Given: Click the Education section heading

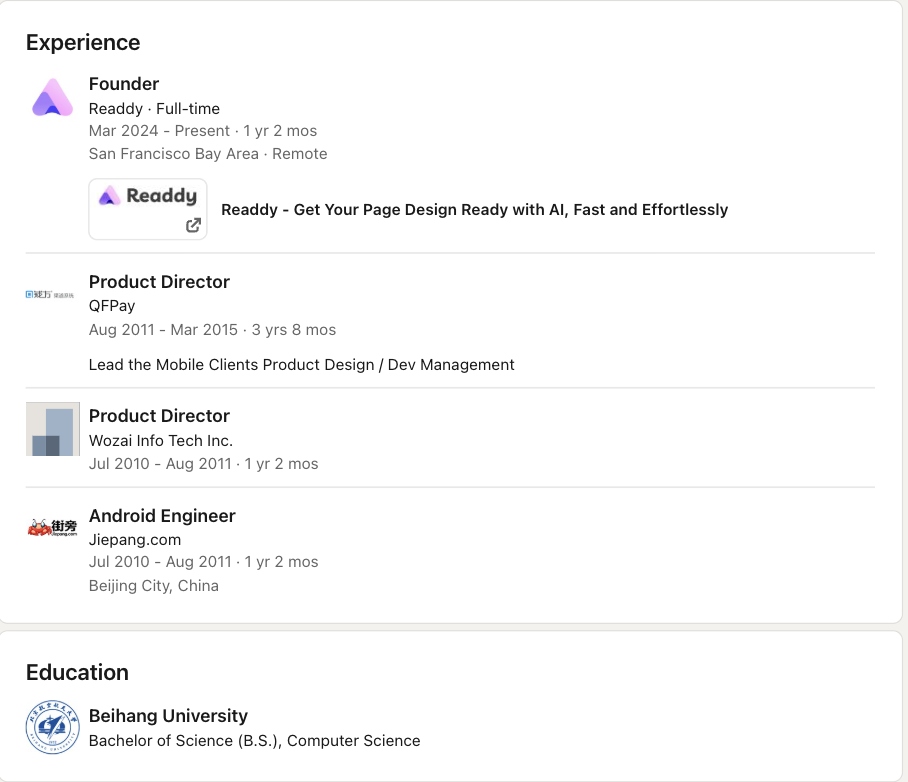Looking at the screenshot, I should tap(77, 673).
